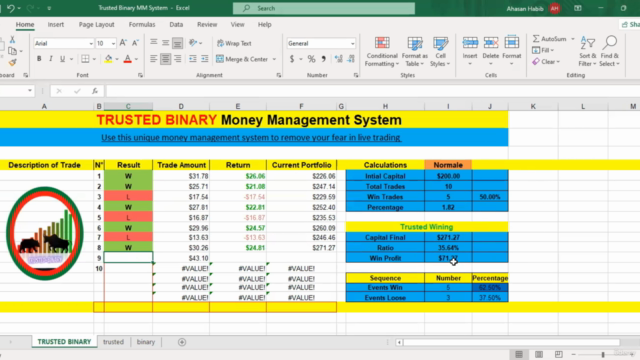
Task: Toggle Top Align
Action: 153,42
